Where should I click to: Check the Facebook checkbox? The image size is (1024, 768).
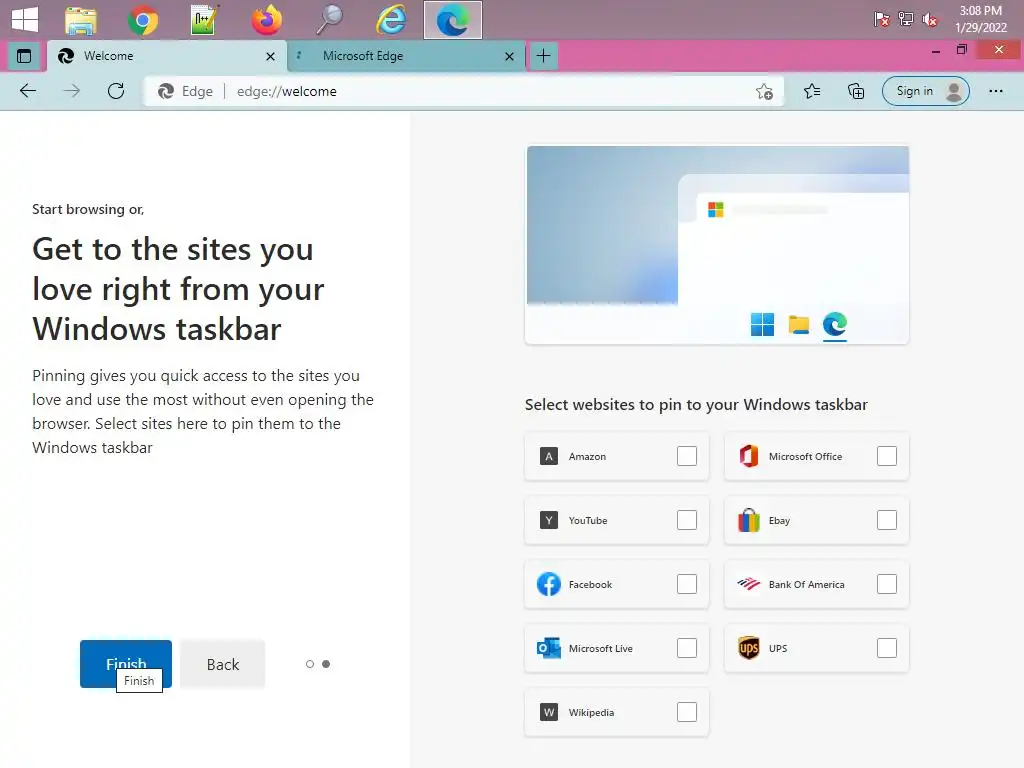pos(687,584)
